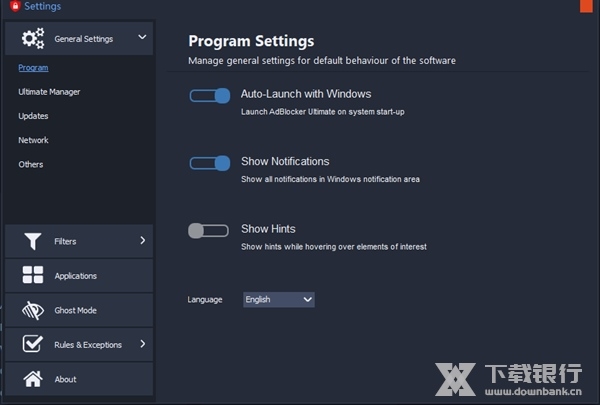Close the Settings window
Screen dimensions: 600x405
click(x=585, y=6)
